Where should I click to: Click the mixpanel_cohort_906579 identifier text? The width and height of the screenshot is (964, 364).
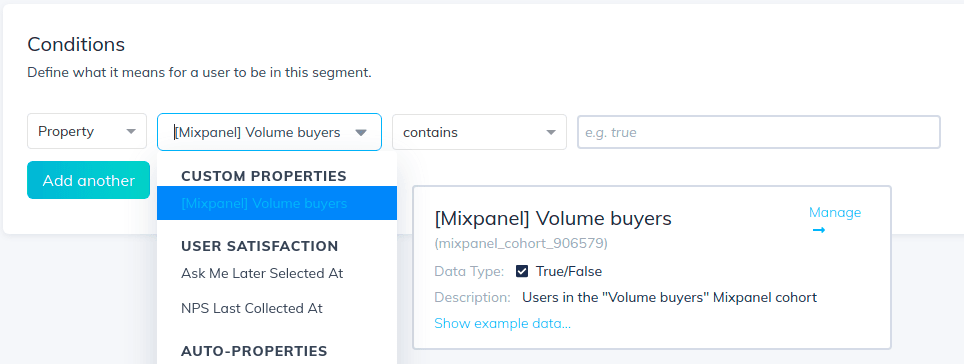pos(521,243)
